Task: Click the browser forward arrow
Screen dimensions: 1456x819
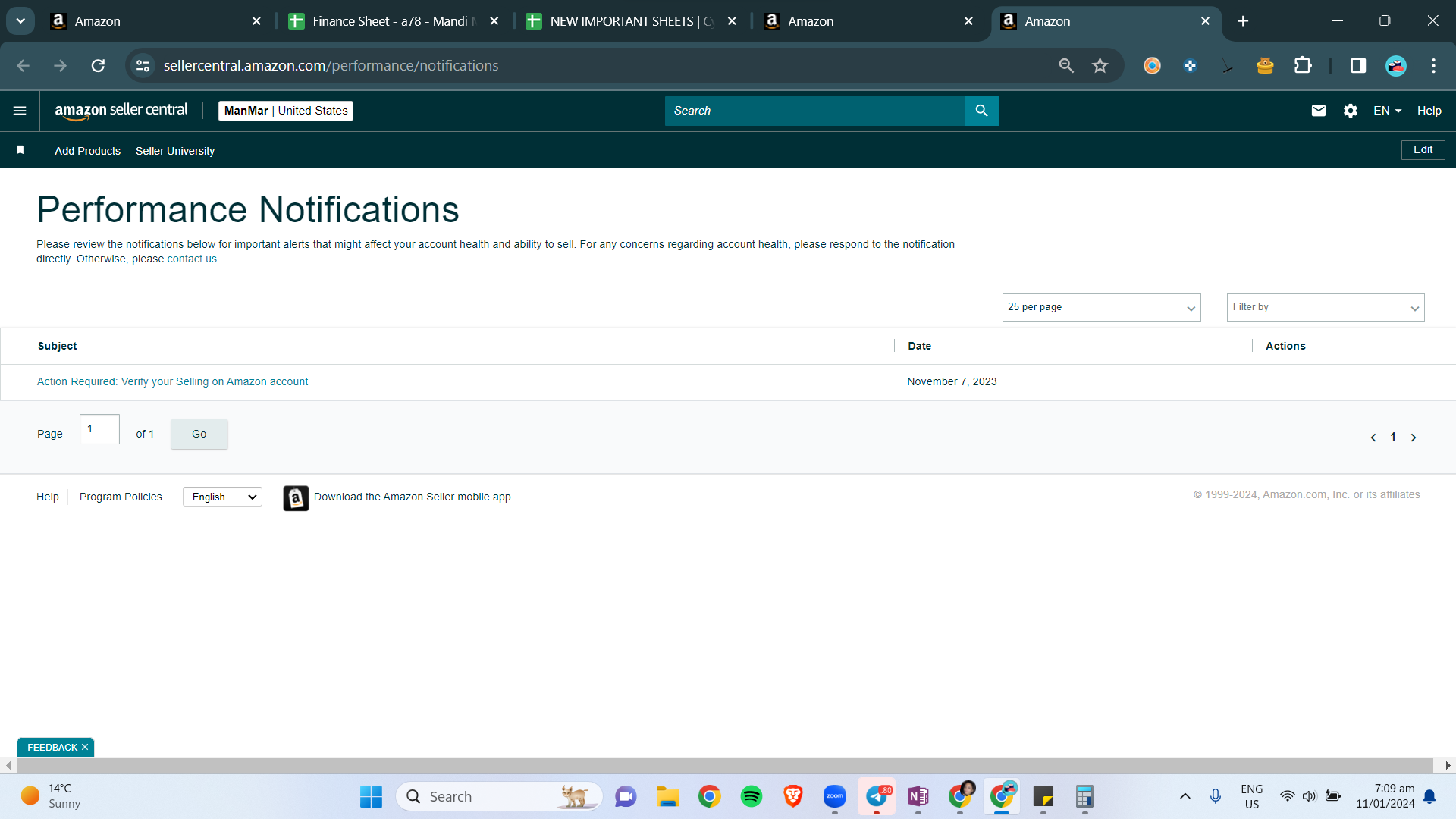Action: pos(60,66)
